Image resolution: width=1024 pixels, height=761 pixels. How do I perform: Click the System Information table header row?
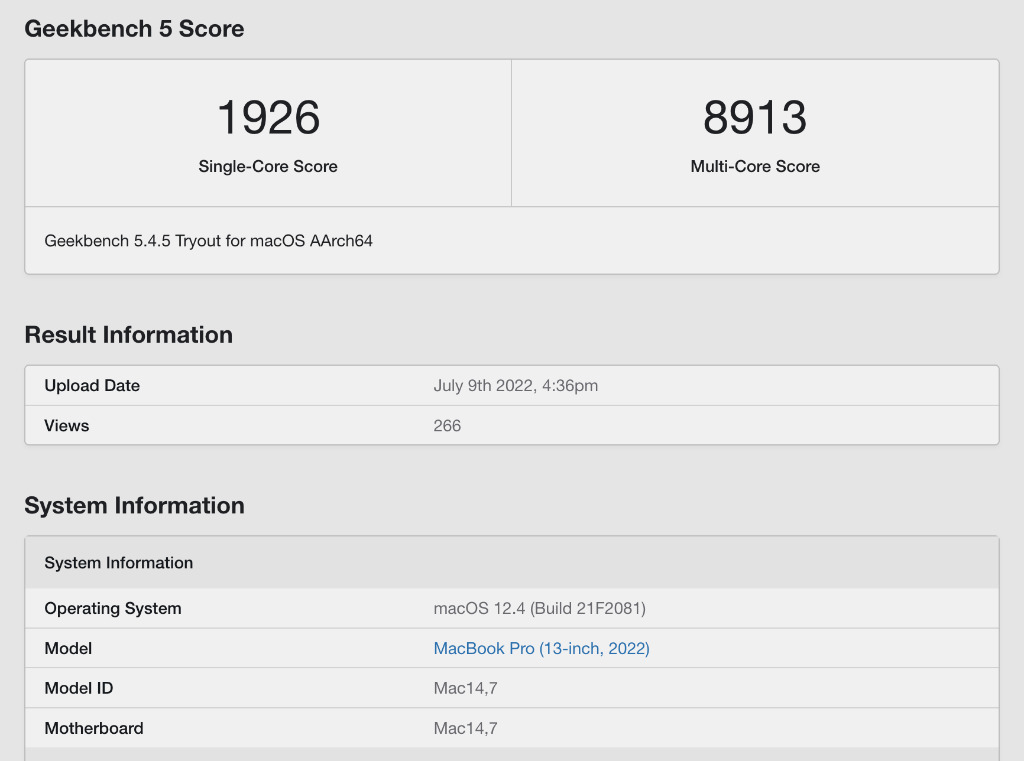click(512, 563)
